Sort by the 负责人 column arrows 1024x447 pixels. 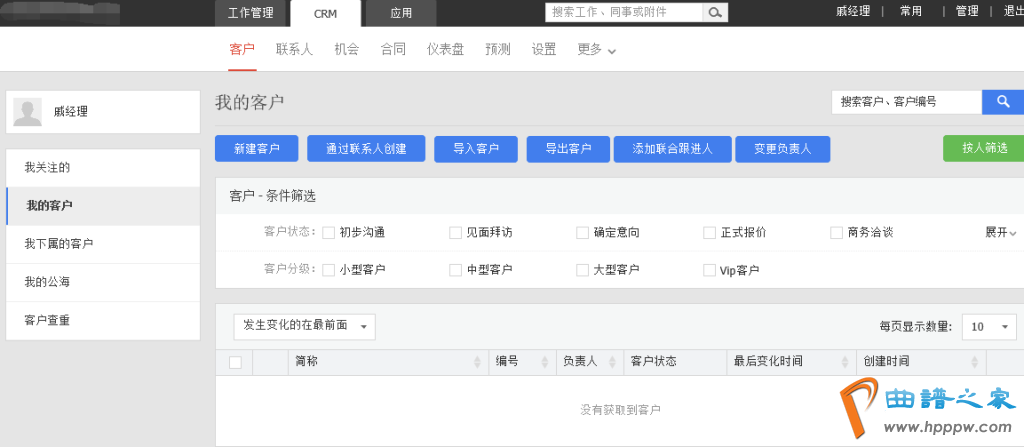[x=611, y=362]
